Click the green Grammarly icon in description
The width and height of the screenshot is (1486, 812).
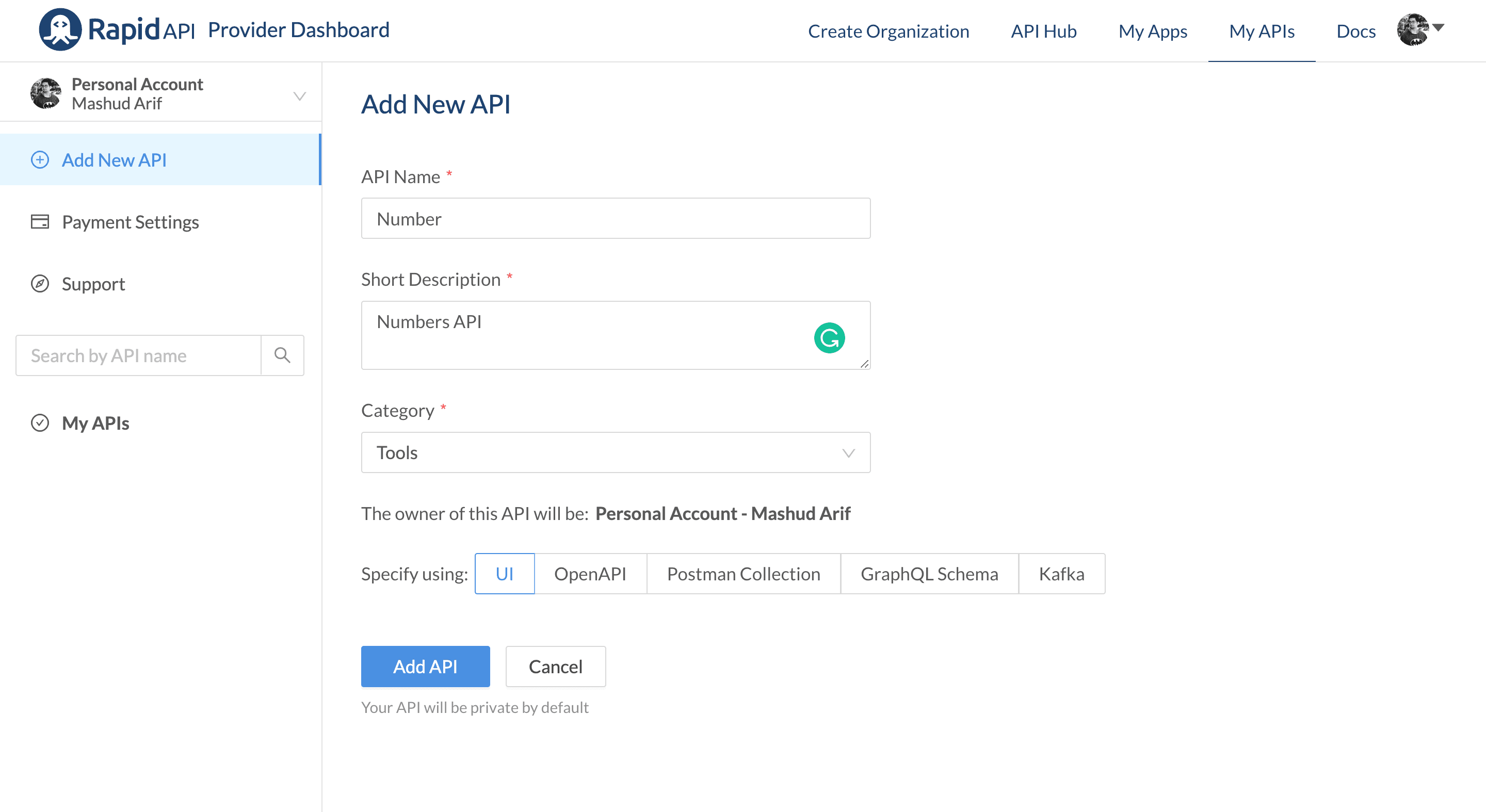830,338
